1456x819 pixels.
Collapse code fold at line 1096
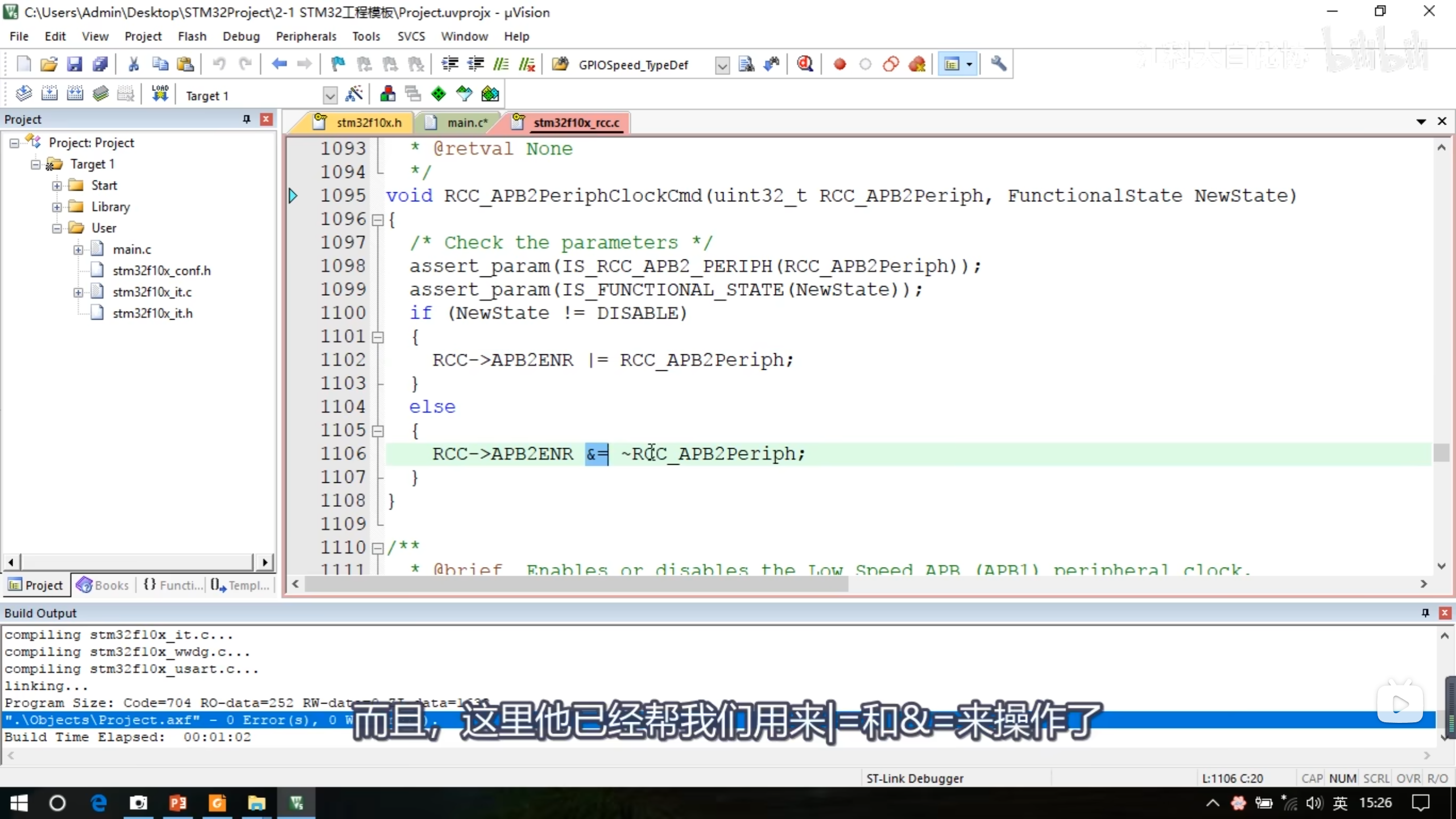(378, 220)
